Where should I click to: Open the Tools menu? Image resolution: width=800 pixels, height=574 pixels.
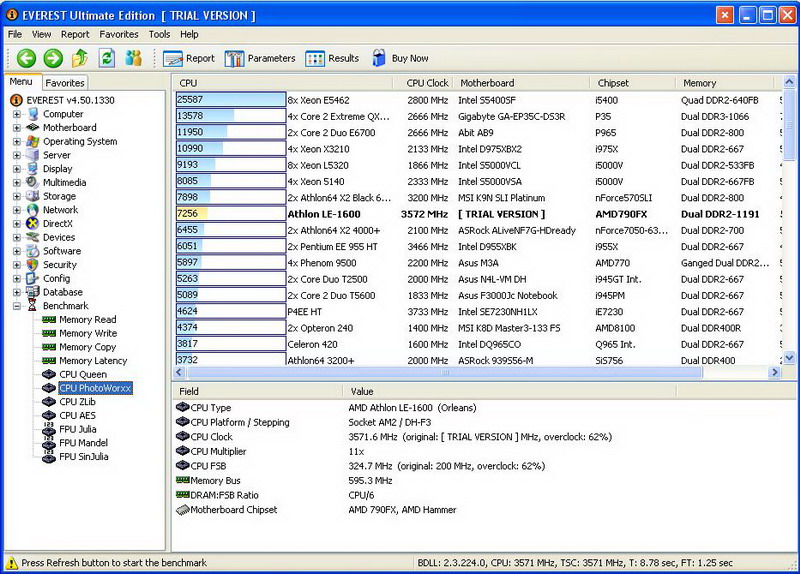pyautogui.click(x=159, y=34)
